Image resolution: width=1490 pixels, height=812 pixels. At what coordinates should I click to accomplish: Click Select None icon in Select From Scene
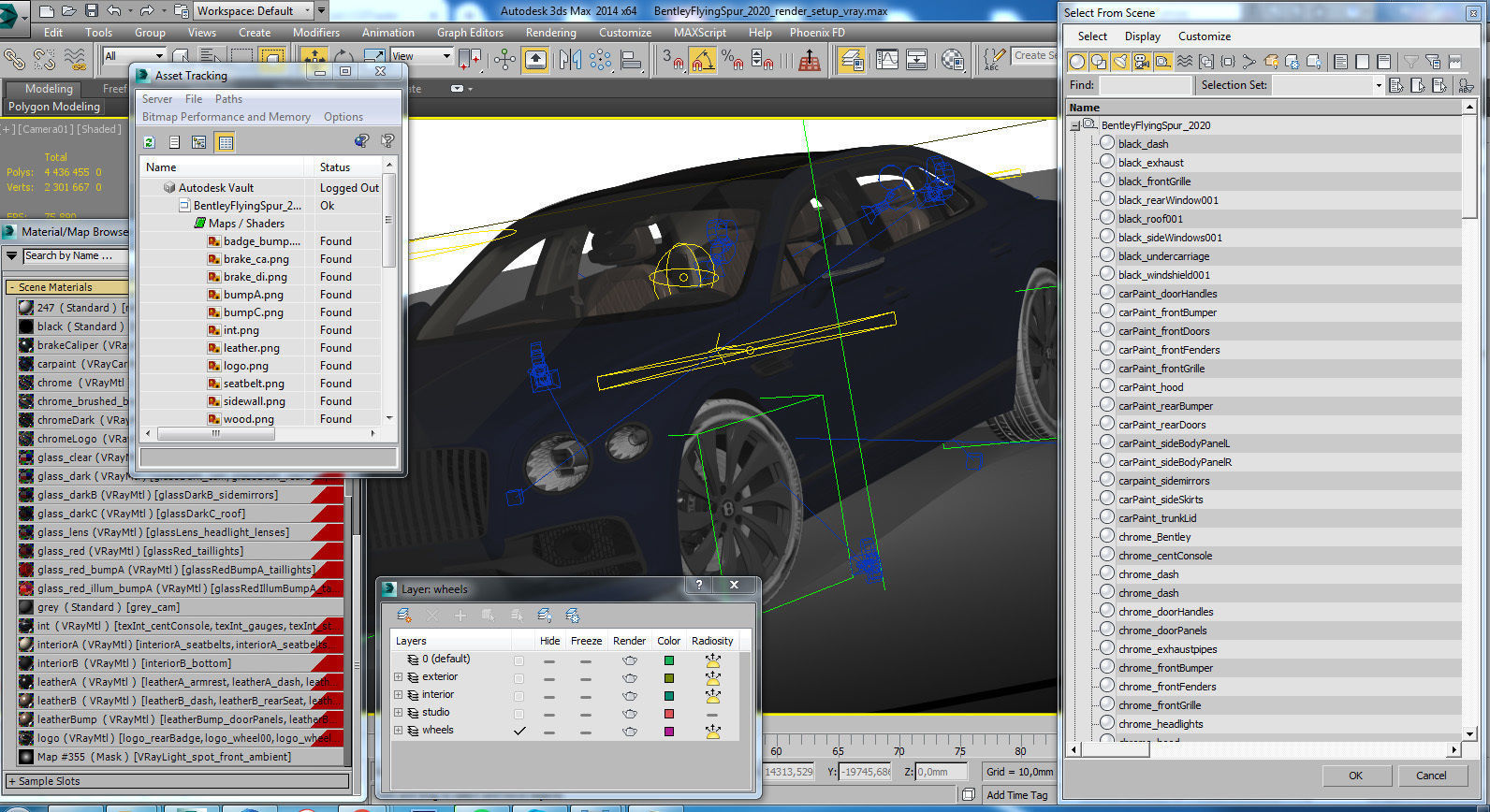point(1418,85)
